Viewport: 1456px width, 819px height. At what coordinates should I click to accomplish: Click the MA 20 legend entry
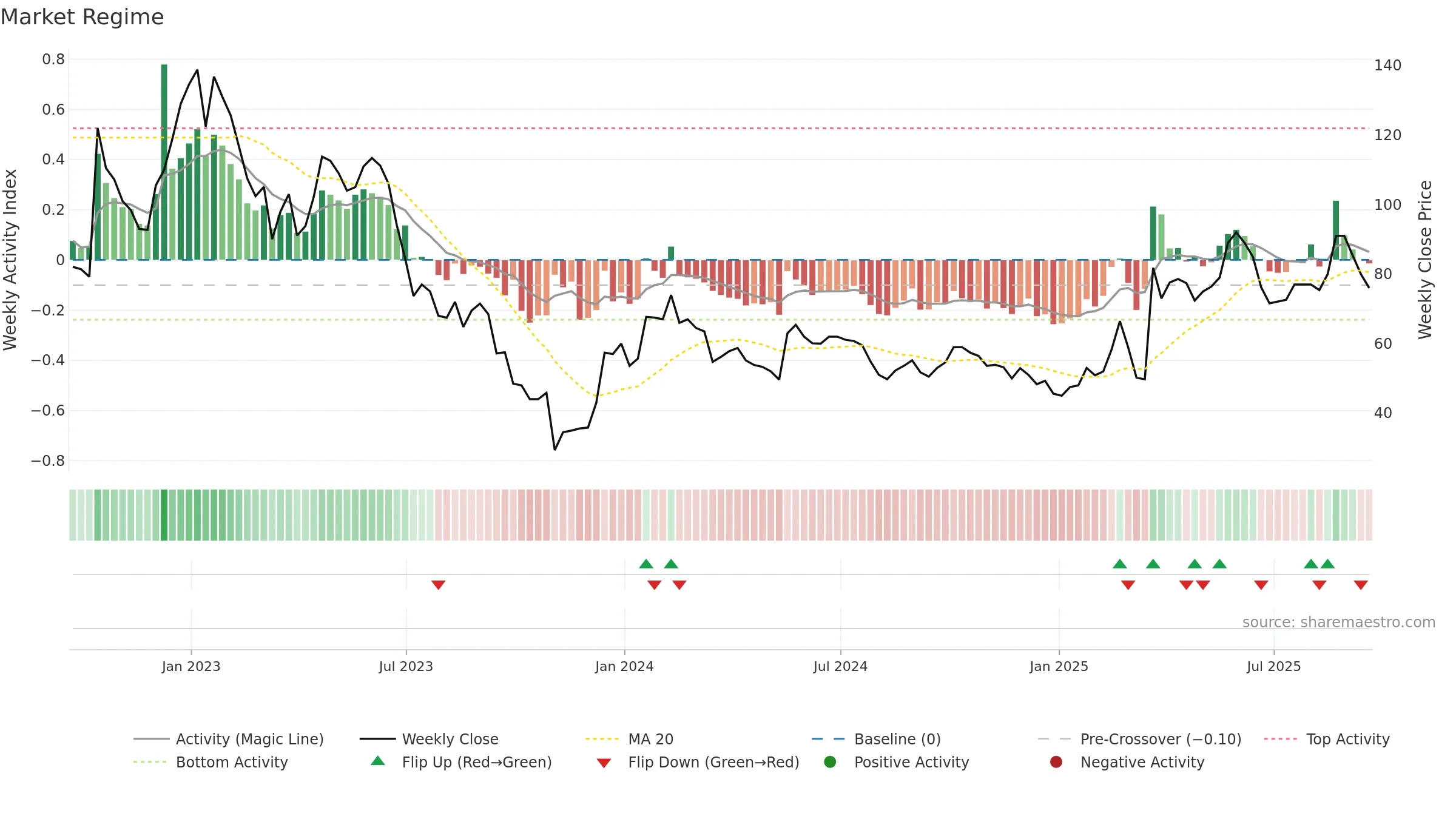tap(629, 739)
